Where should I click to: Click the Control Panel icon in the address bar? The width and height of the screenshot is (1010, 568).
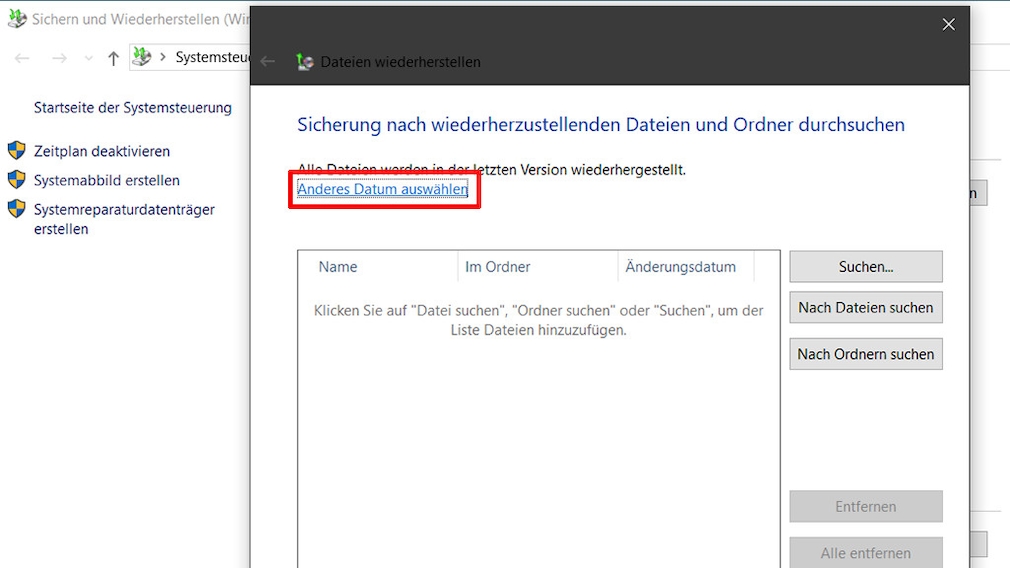(142, 57)
